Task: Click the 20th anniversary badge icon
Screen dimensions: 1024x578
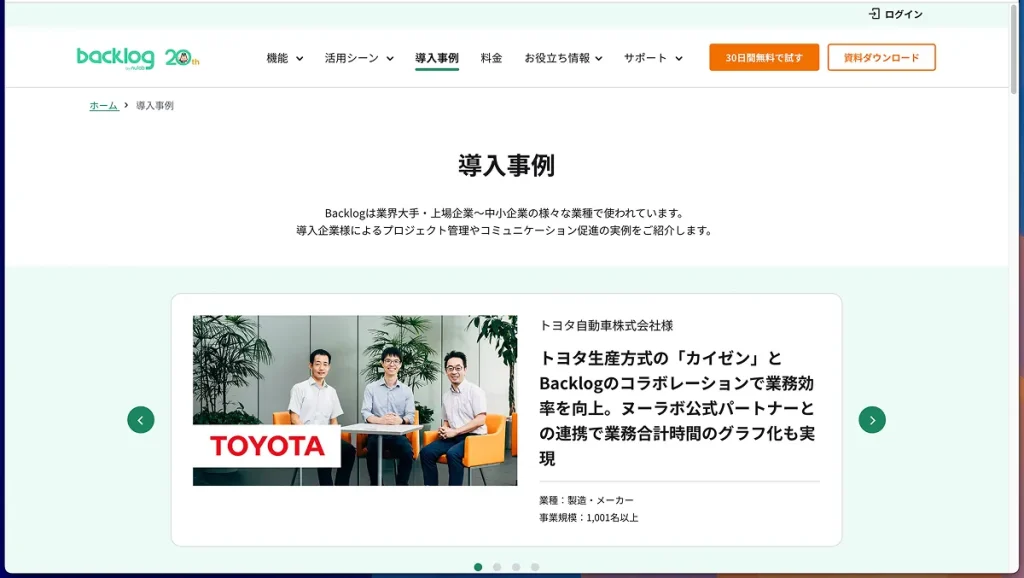Action: click(x=182, y=57)
